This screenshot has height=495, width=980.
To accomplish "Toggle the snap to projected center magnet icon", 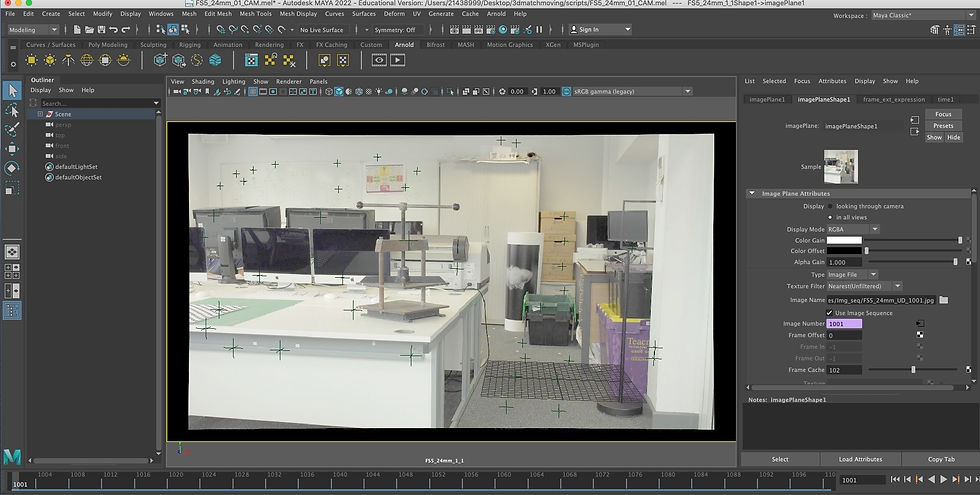I will pyautogui.click(x=257, y=29).
